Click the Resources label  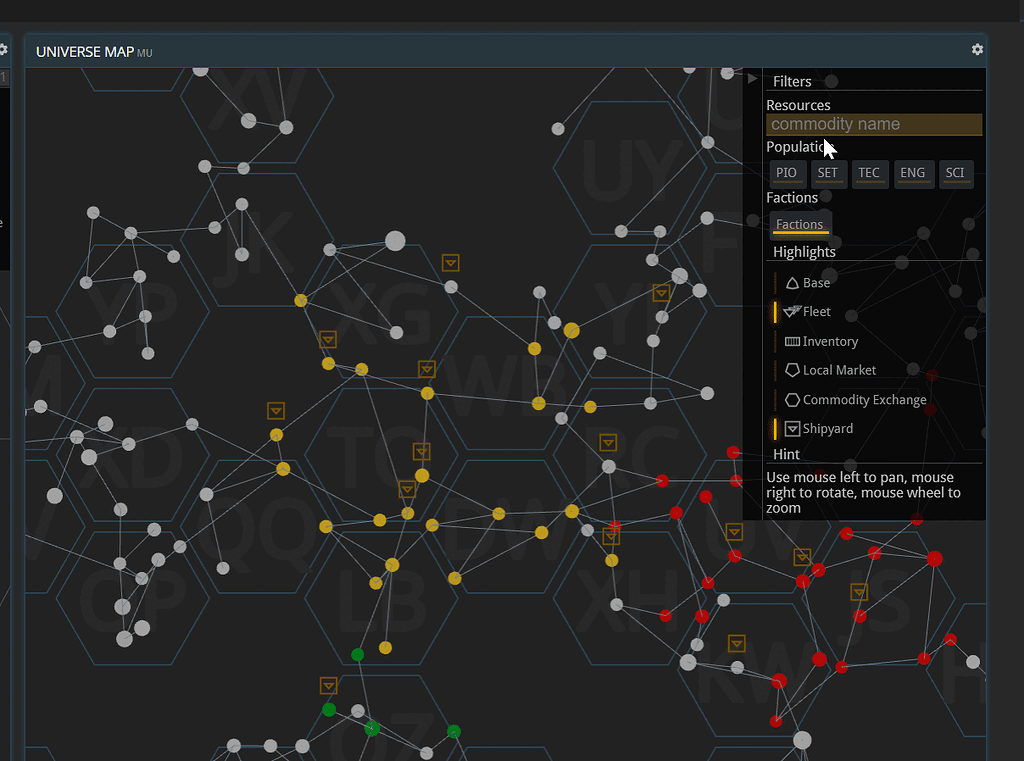pyautogui.click(x=798, y=105)
